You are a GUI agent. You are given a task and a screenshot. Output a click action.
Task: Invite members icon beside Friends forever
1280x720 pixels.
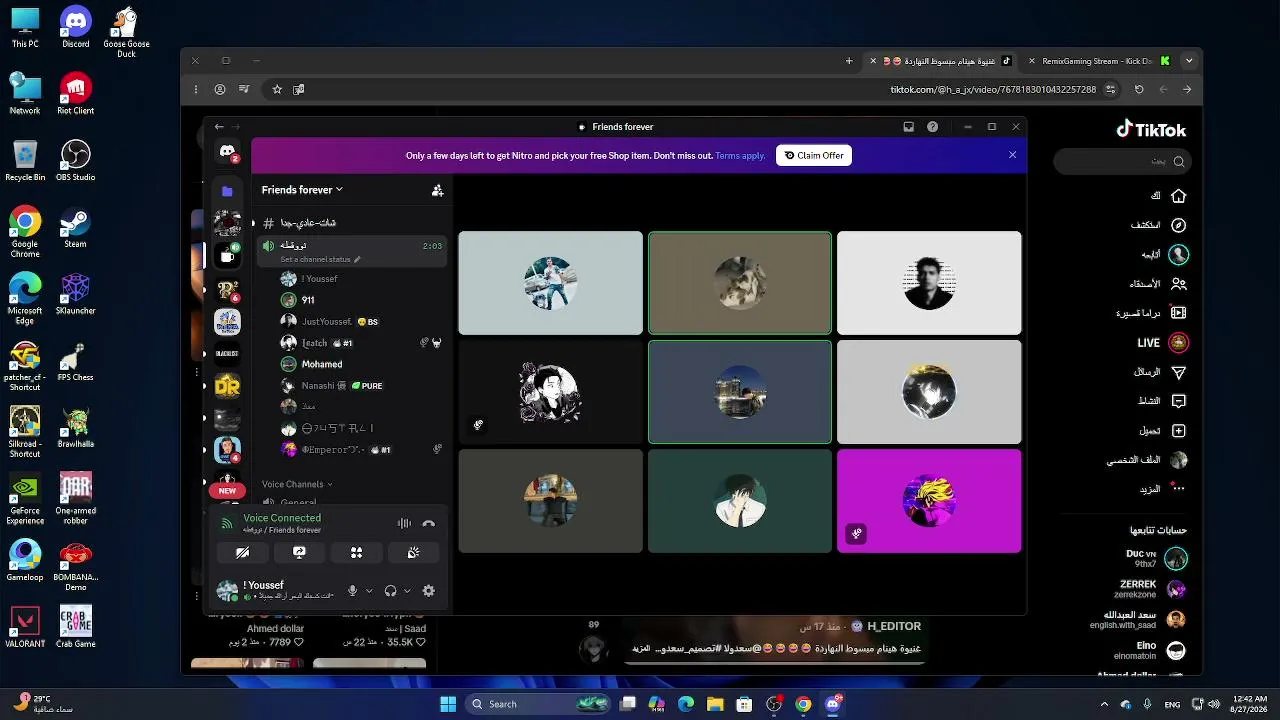coord(437,190)
